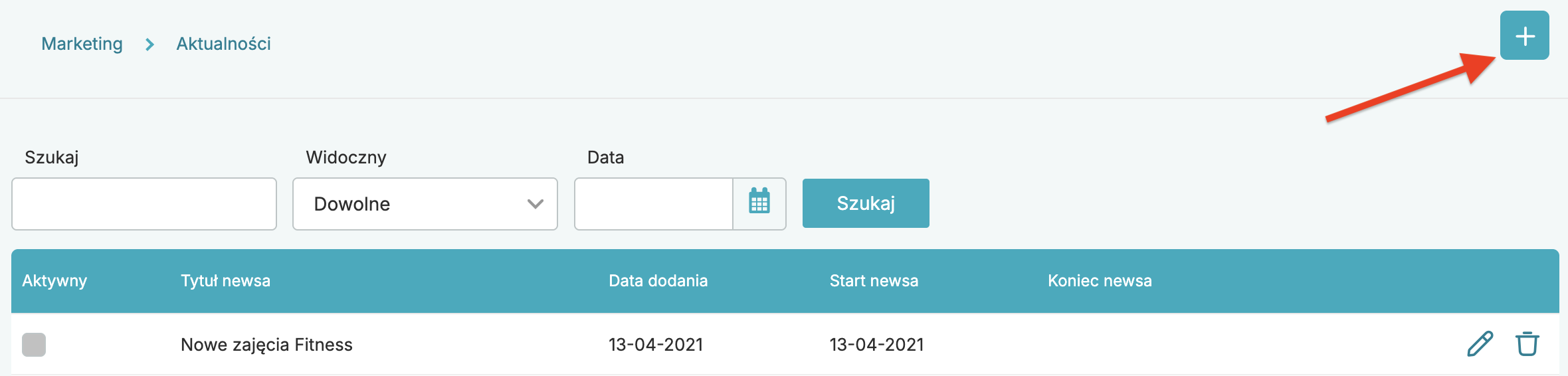This screenshot has width=1568, height=376.
Task: Open the calendar date picker icon
Action: [759, 203]
